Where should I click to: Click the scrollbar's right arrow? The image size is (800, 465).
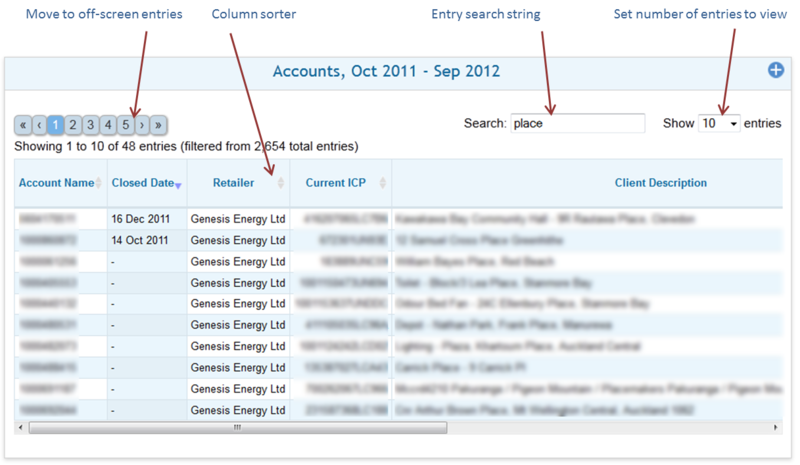pos(776,427)
